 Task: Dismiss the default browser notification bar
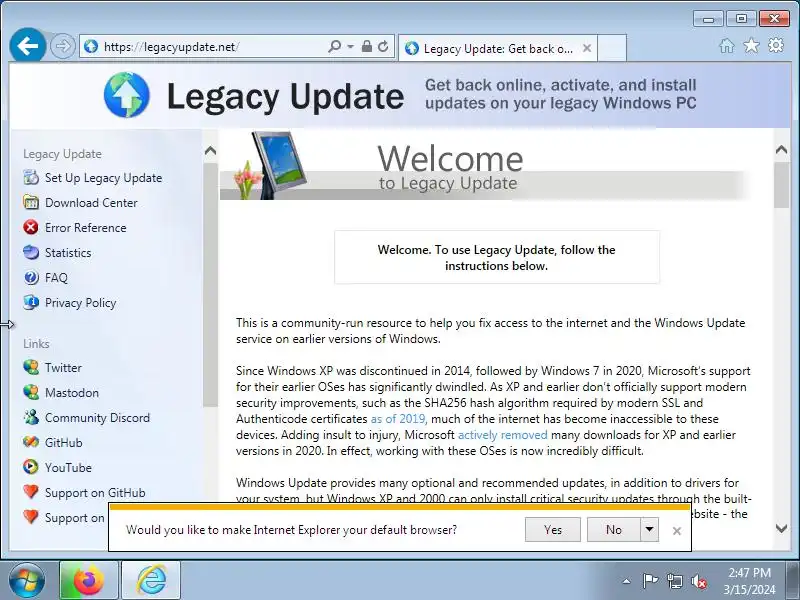coord(677,531)
